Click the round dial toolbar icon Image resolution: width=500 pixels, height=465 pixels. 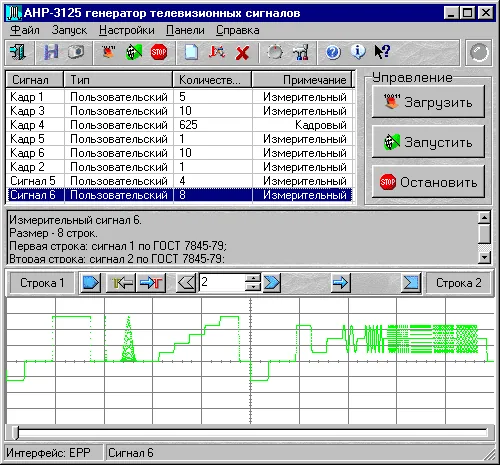[275, 52]
